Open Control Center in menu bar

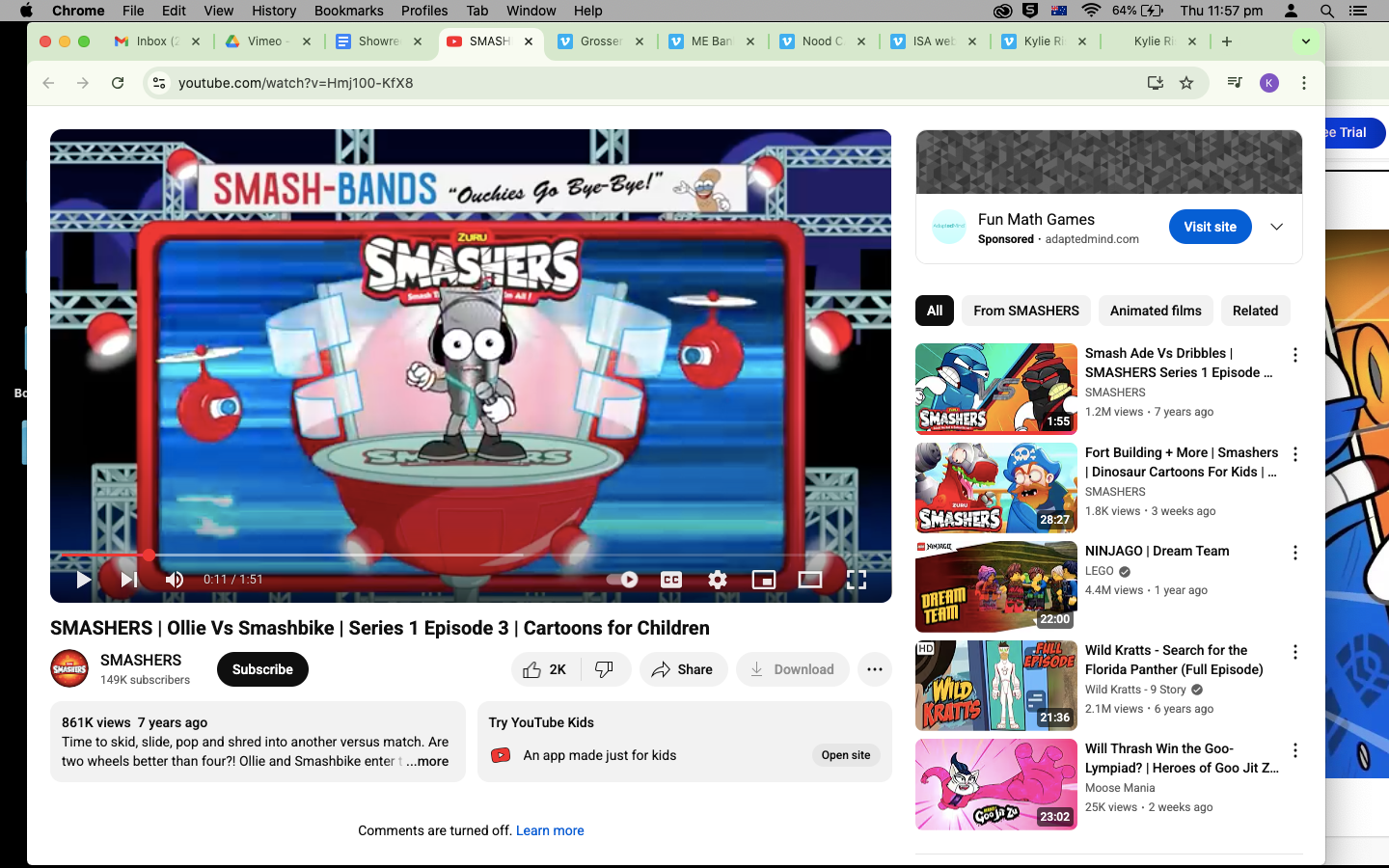coord(1358,11)
